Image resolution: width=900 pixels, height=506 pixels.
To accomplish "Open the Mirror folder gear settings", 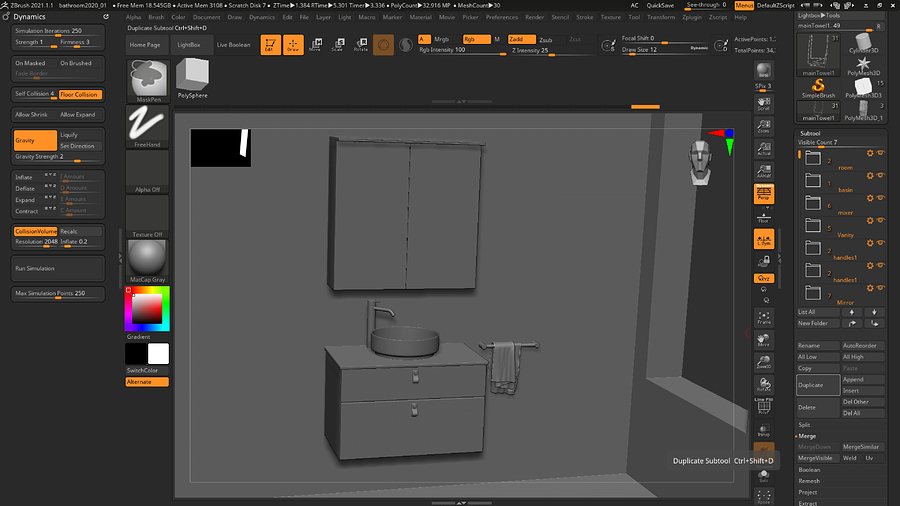I will pyautogui.click(x=870, y=288).
